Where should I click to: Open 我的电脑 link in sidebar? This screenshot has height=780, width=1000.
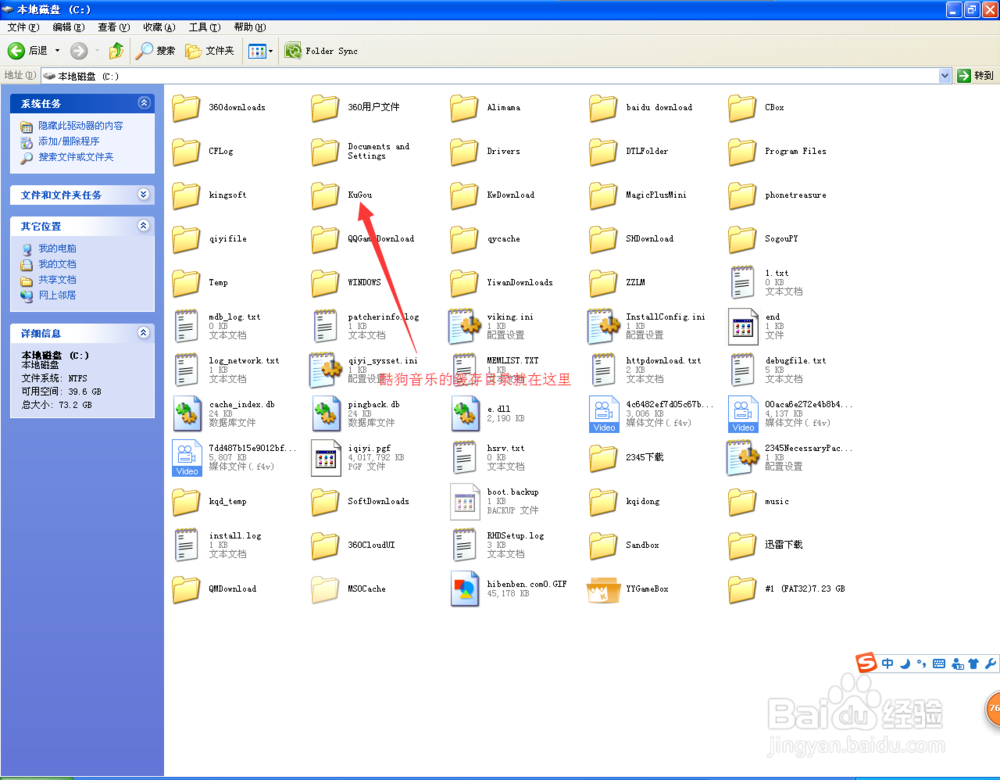click(57, 248)
